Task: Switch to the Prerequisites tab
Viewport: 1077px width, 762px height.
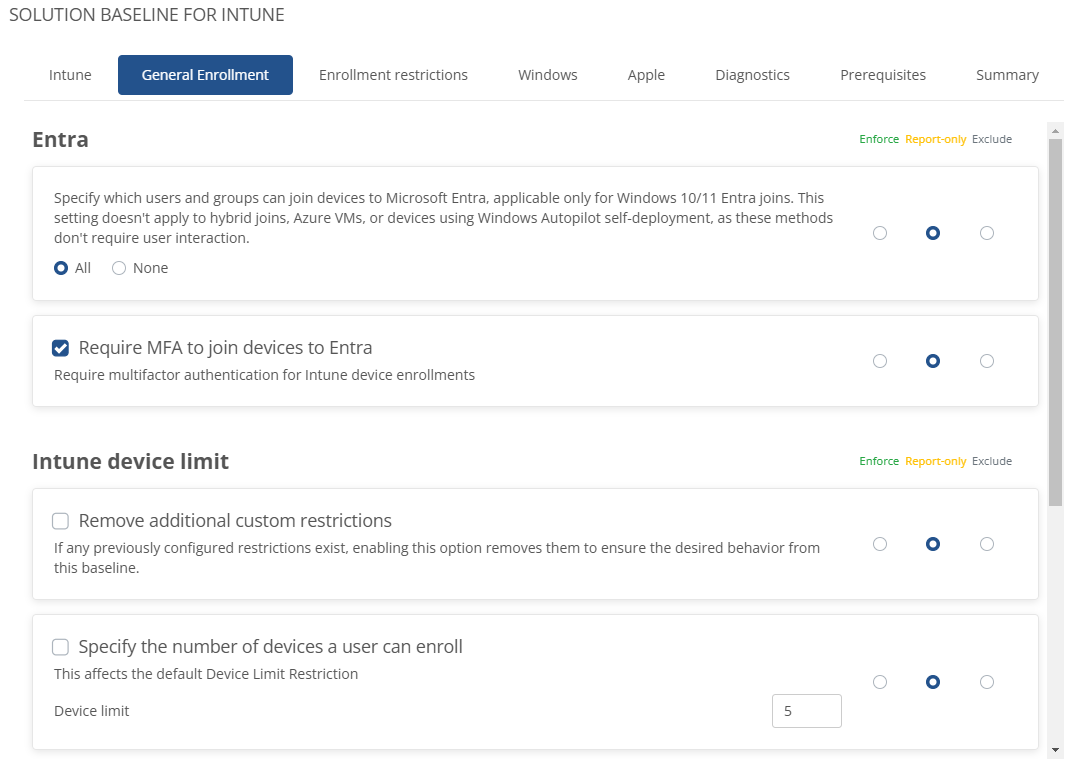Action: pyautogui.click(x=883, y=75)
